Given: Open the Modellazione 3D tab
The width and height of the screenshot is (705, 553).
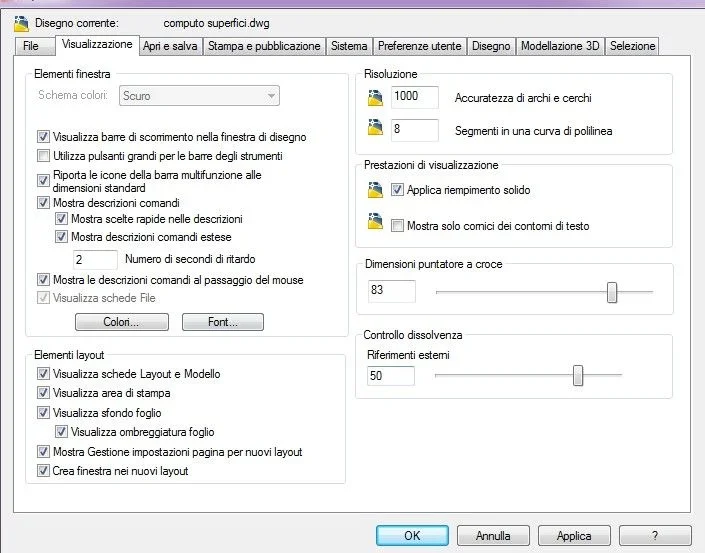Looking at the screenshot, I should [x=560, y=46].
